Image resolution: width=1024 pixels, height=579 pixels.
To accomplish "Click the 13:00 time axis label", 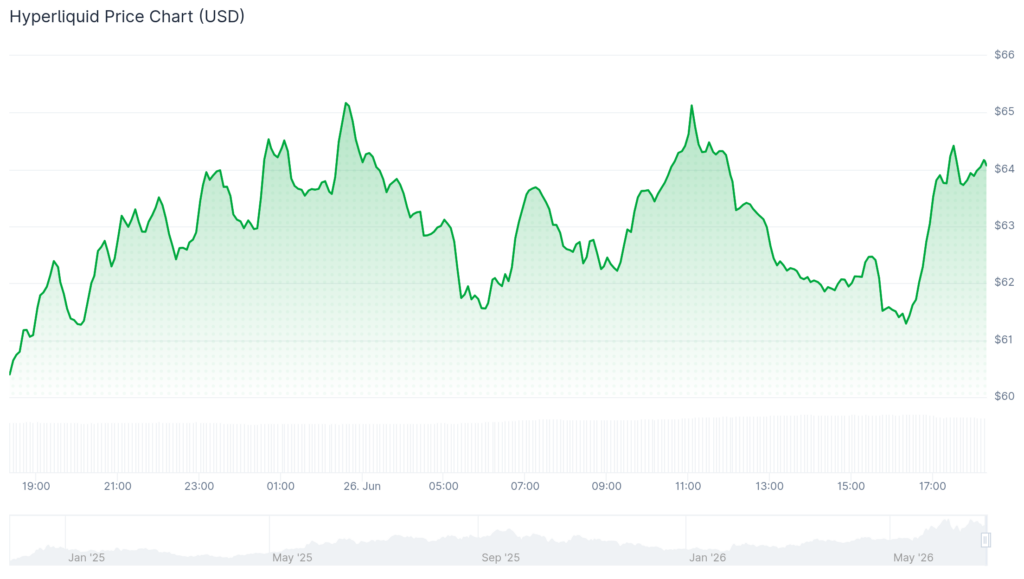I will pyautogui.click(x=769, y=486).
